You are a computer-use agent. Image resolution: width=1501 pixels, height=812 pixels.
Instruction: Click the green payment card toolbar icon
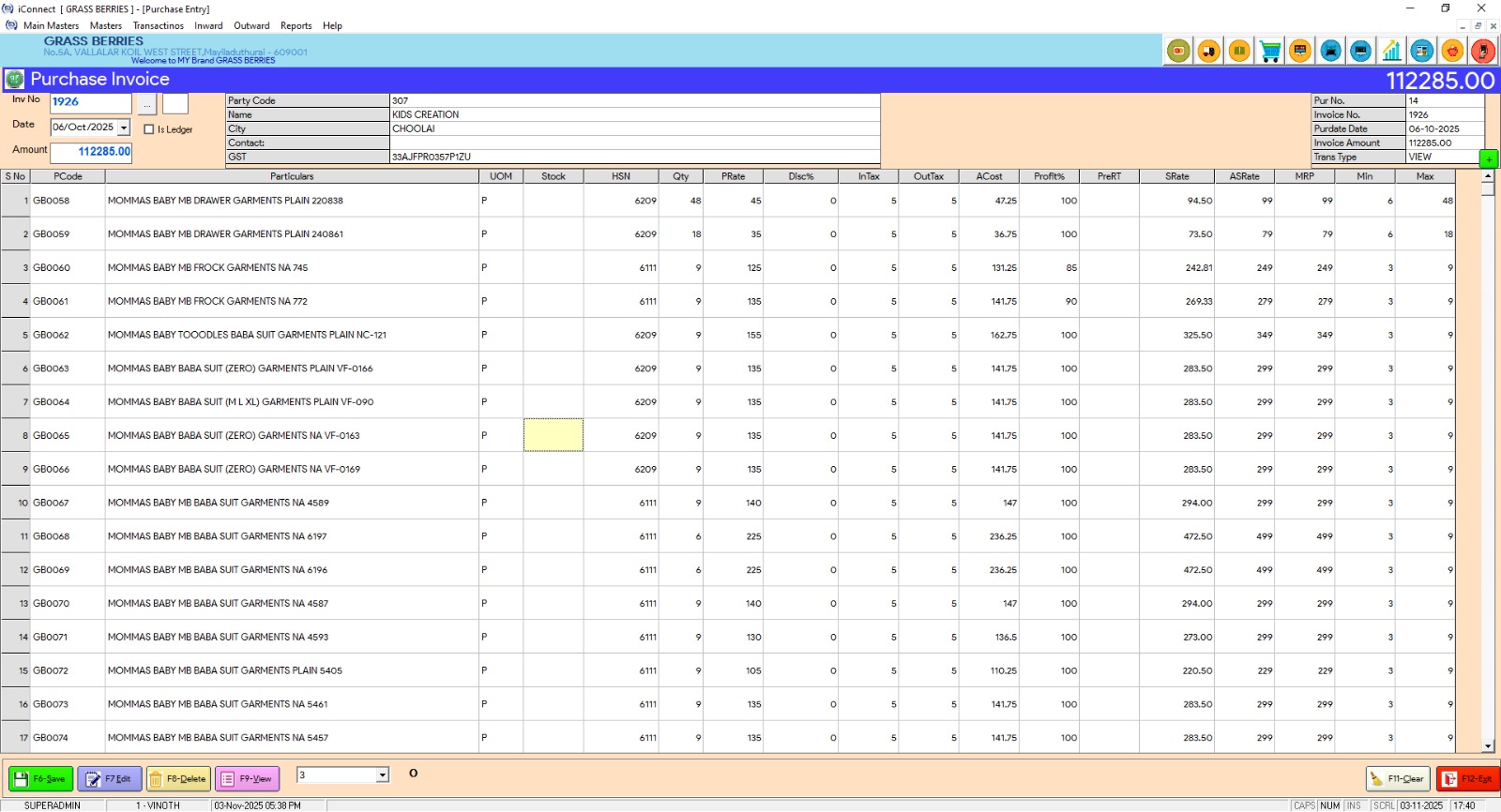coord(1179,52)
